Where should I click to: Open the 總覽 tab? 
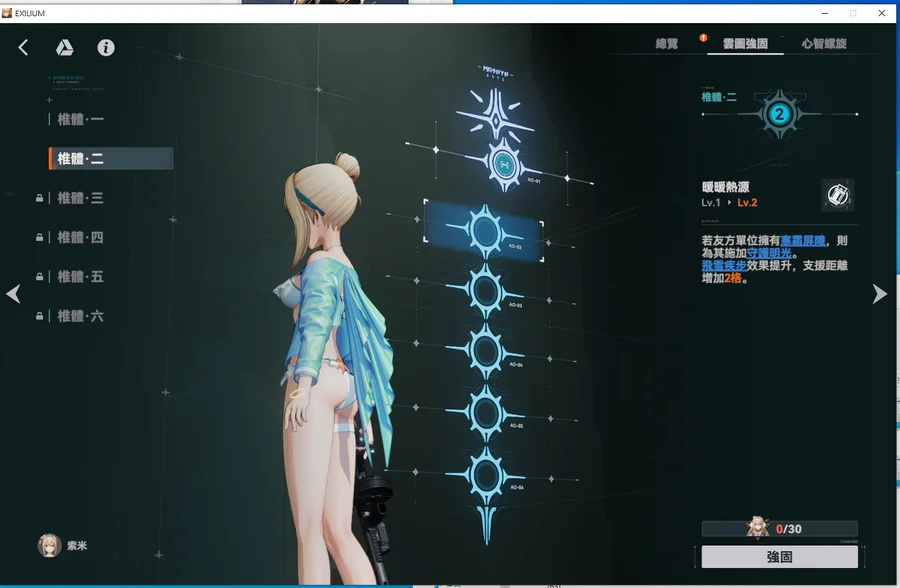[667, 44]
